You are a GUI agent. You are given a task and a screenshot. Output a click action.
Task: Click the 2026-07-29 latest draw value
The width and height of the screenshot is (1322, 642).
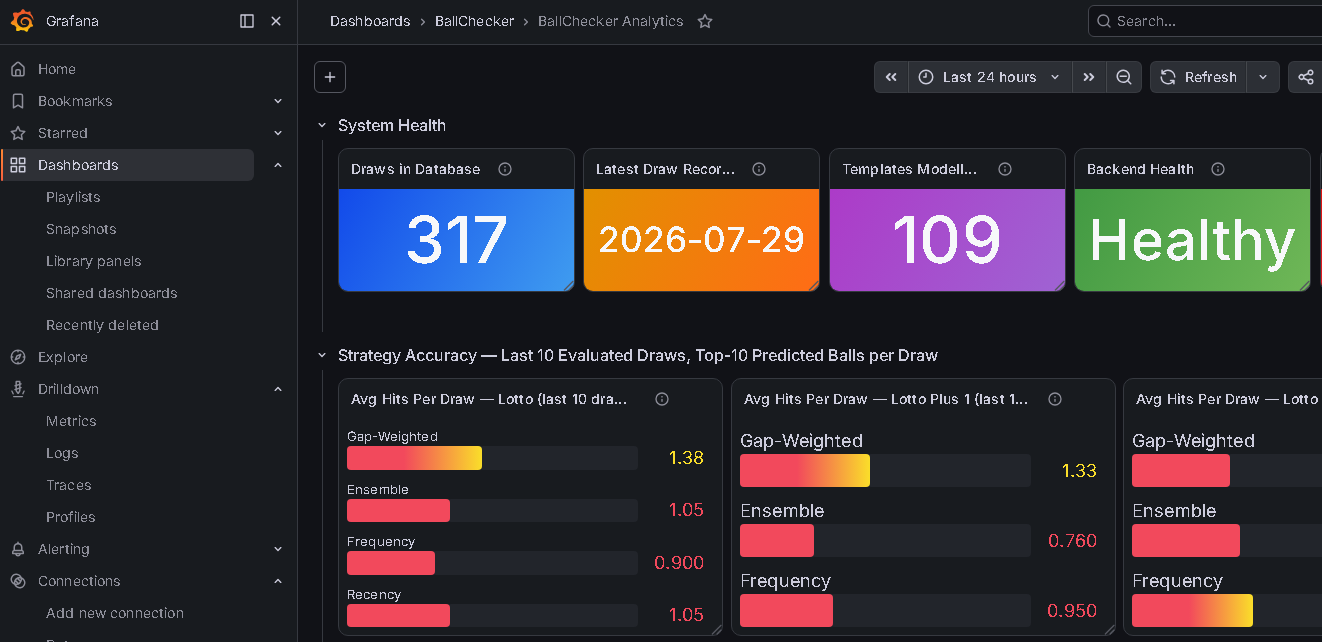click(702, 240)
